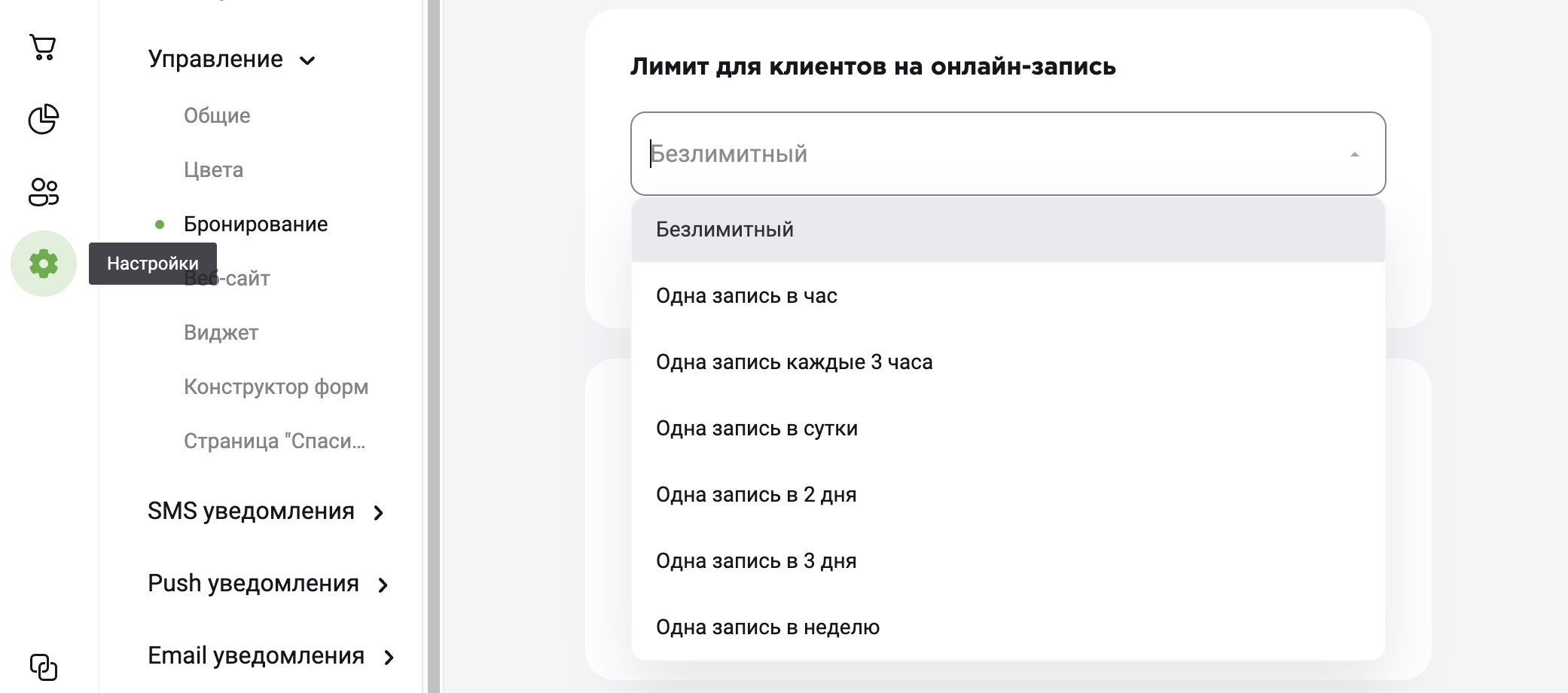This screenshot has width=1568, height=693.
Task: Open the Цвета settings page
Action: pos(213,170)
